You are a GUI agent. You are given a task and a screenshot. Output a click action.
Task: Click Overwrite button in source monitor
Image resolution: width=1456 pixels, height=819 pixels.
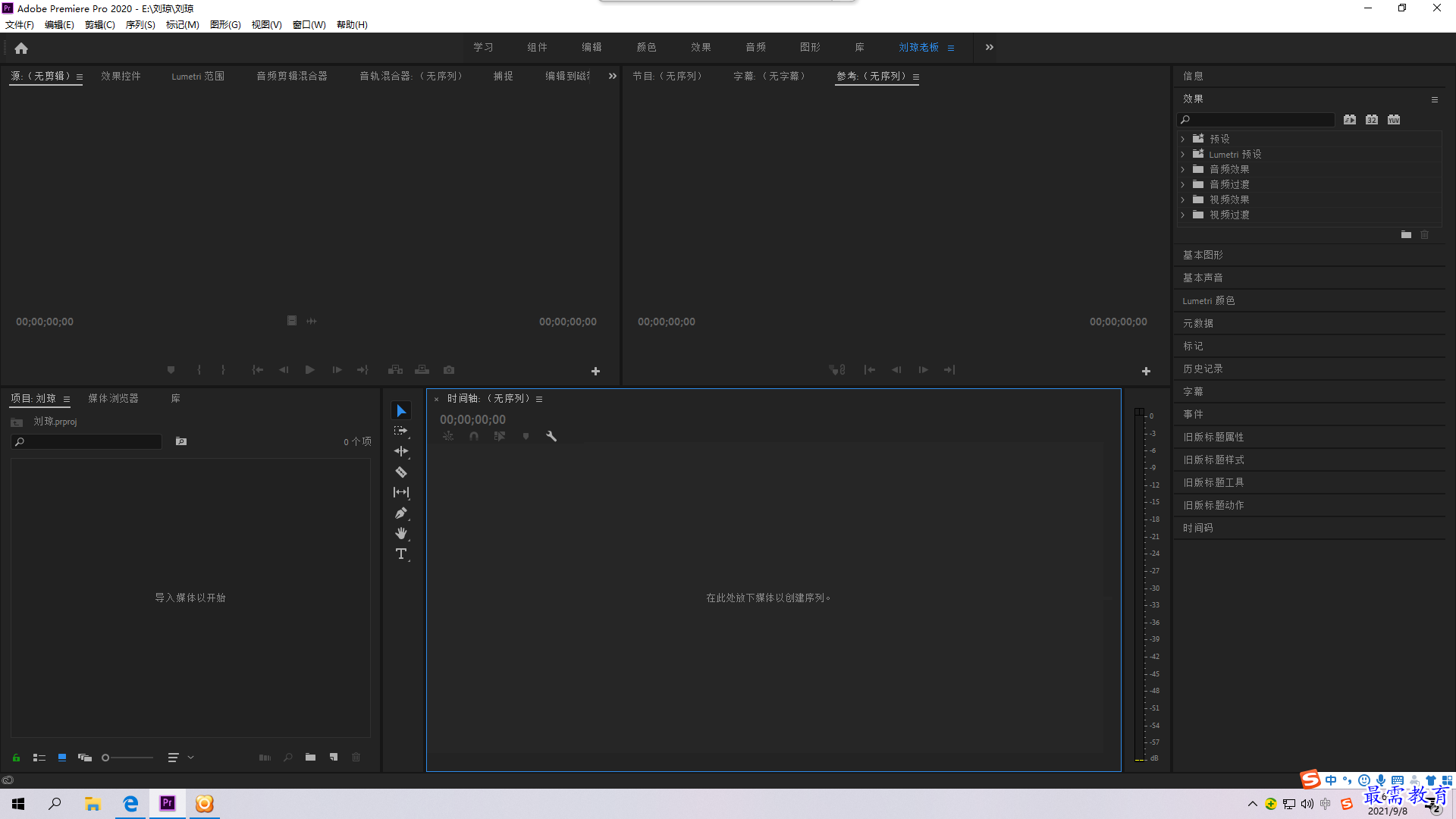[x=422, y=370]
